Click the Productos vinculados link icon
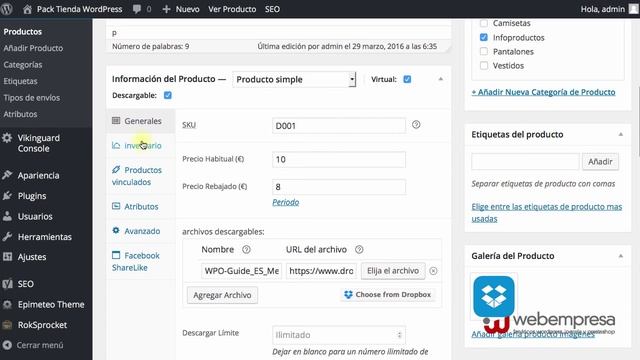Viewport: 640px width, 360px height. [x=116, y=169]
